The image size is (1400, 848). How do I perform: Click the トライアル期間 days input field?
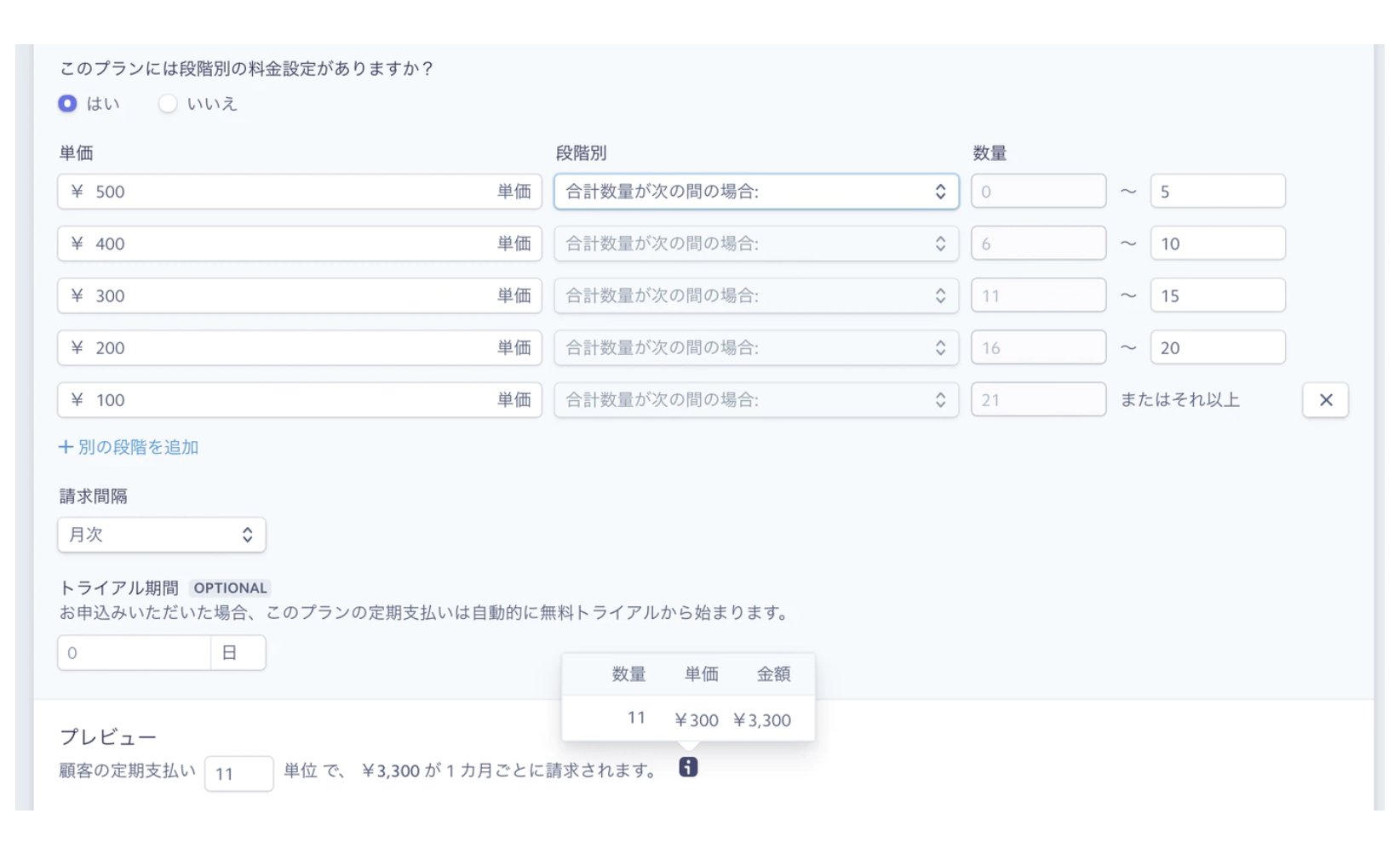135,653
